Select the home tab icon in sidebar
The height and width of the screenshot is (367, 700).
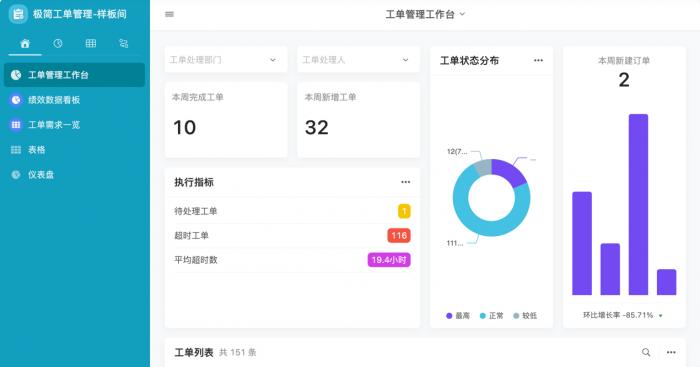point(25,43)
